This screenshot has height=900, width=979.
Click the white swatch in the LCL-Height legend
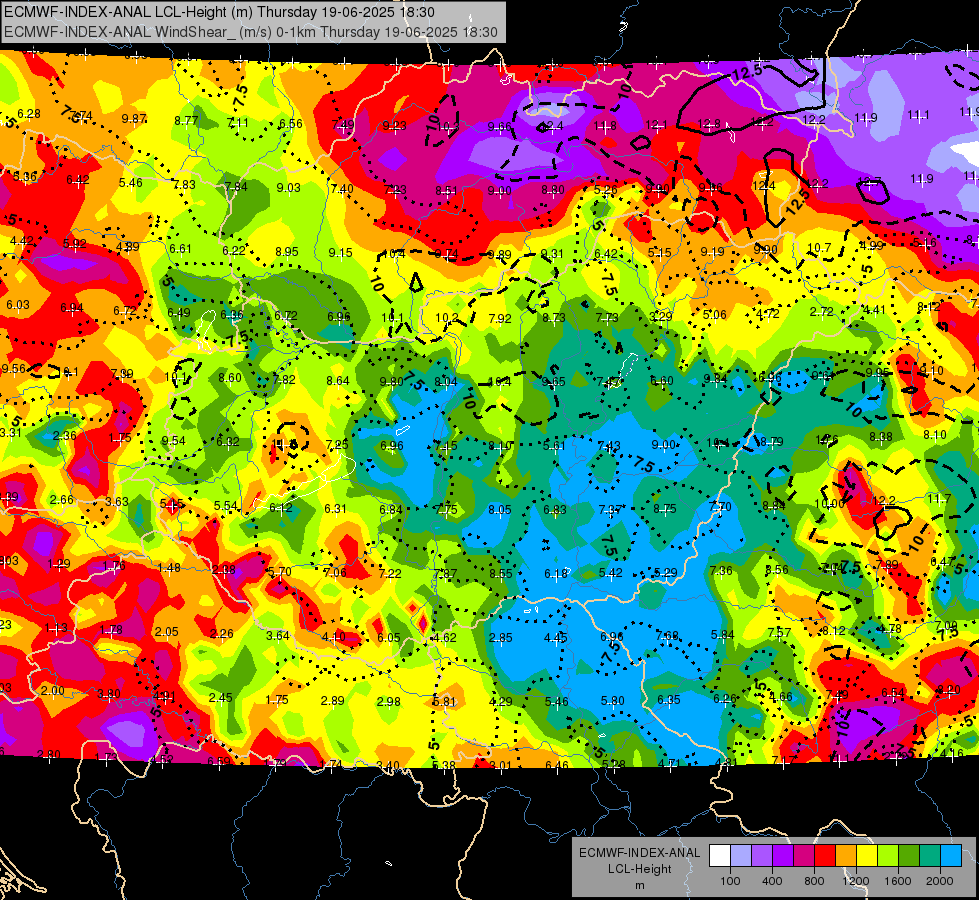pos(720,856)
